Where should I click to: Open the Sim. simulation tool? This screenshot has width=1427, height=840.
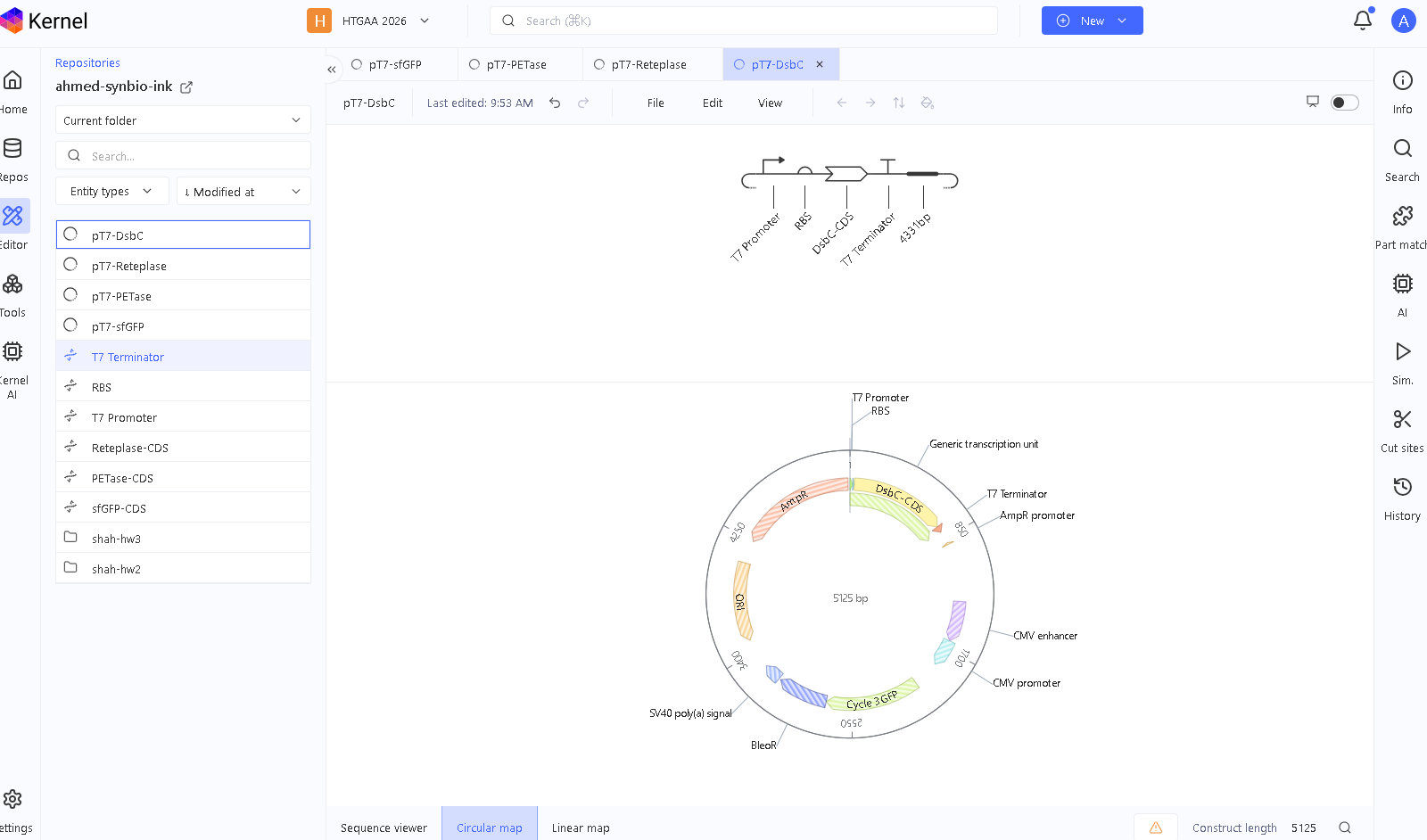[x=1402, y=363]
